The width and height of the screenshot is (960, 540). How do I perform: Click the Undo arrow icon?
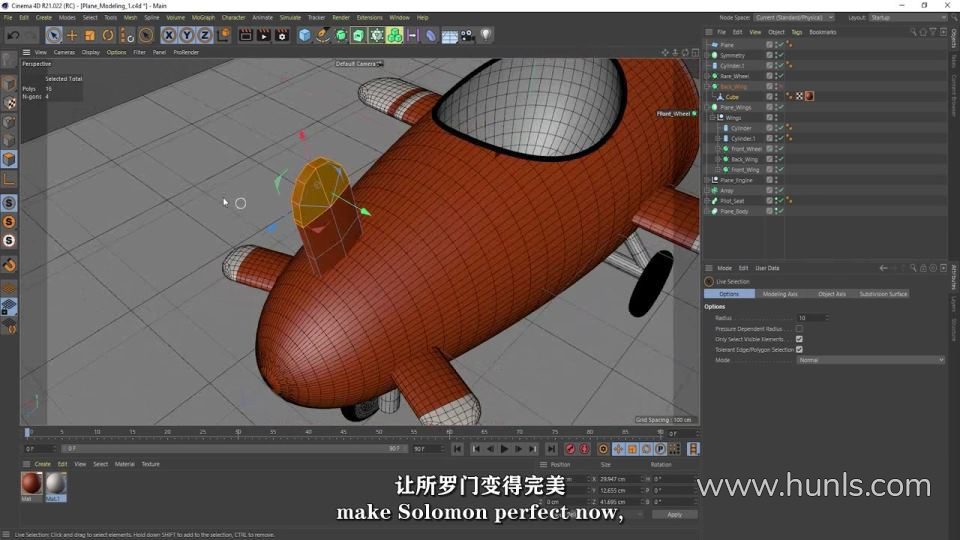pyautogui.click(x=13, y=36)
